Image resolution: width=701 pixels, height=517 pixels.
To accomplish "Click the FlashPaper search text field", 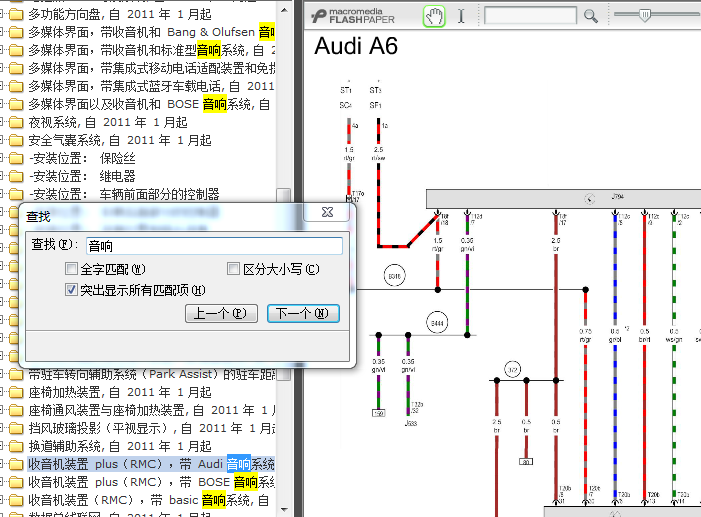I will coord(530,15).
